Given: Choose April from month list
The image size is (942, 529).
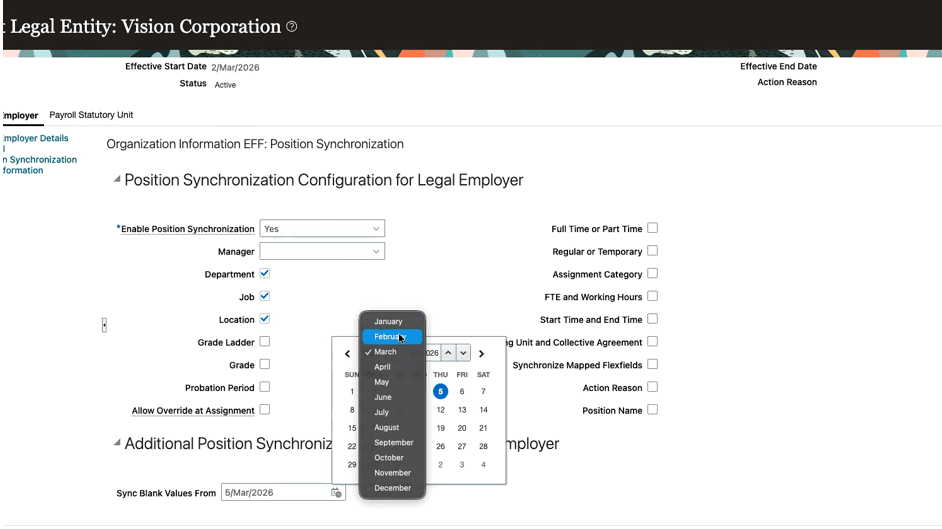Looking at the screenshot, I should point(392,367).
